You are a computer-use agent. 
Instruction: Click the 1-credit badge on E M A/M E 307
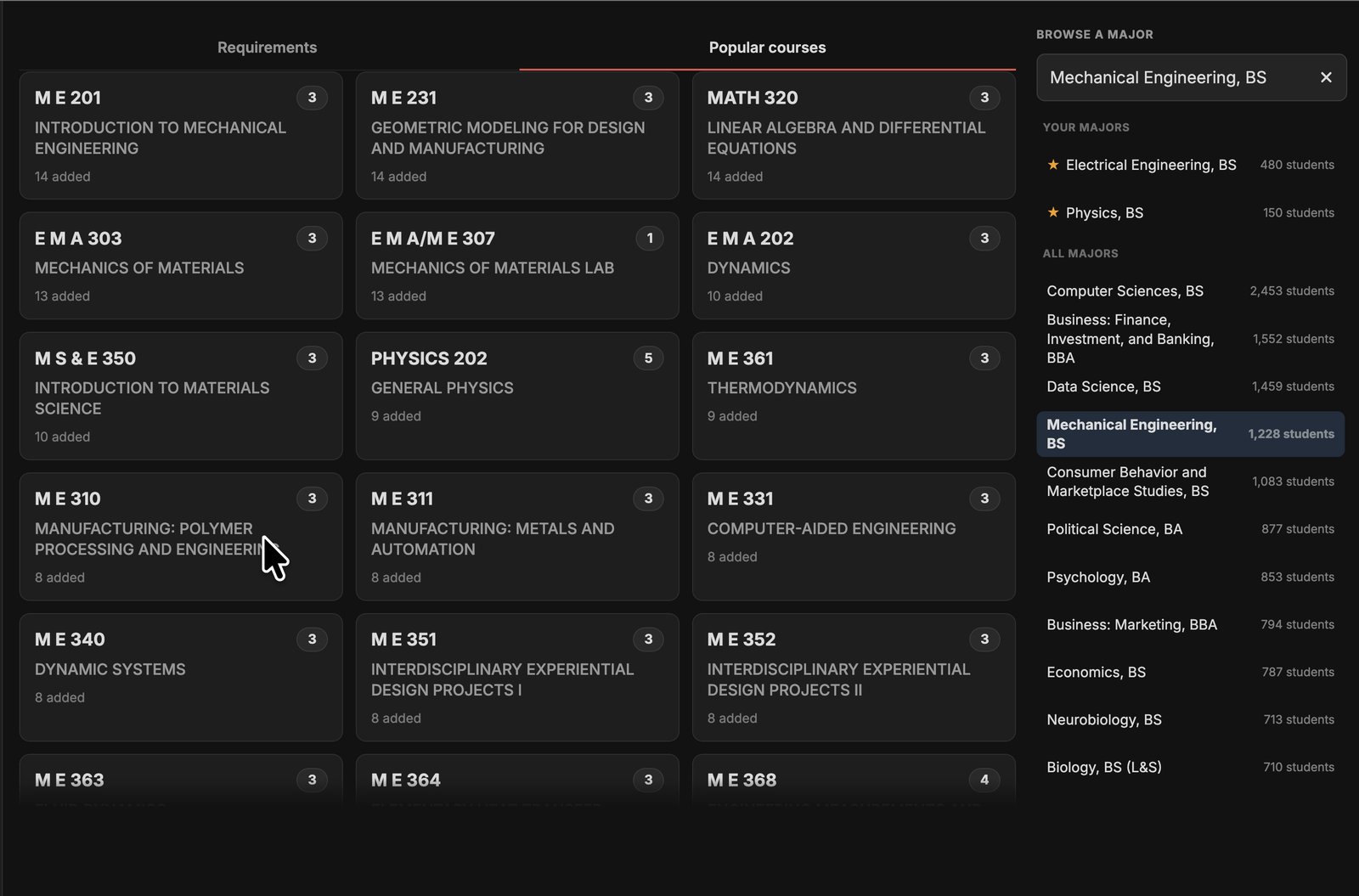[x=650, y=239]
